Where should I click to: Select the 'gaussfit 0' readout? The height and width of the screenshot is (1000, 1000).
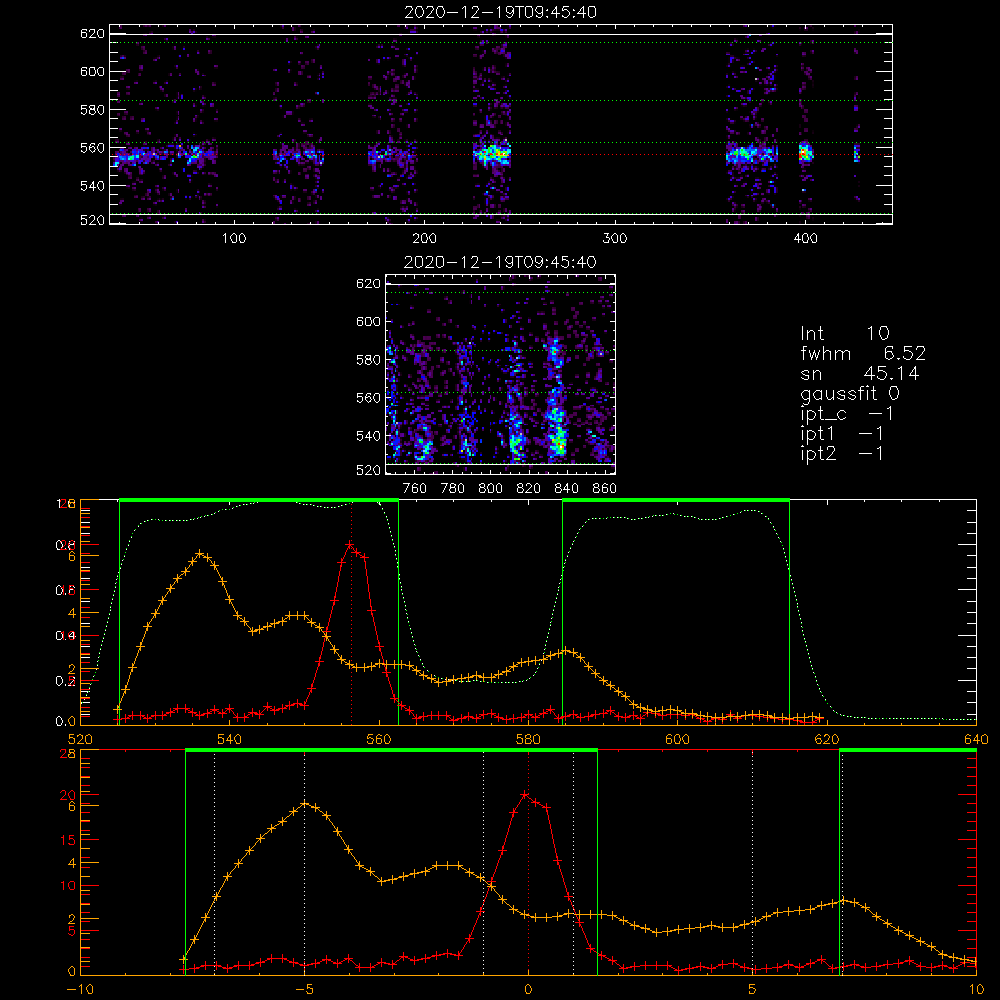[850, 393]
